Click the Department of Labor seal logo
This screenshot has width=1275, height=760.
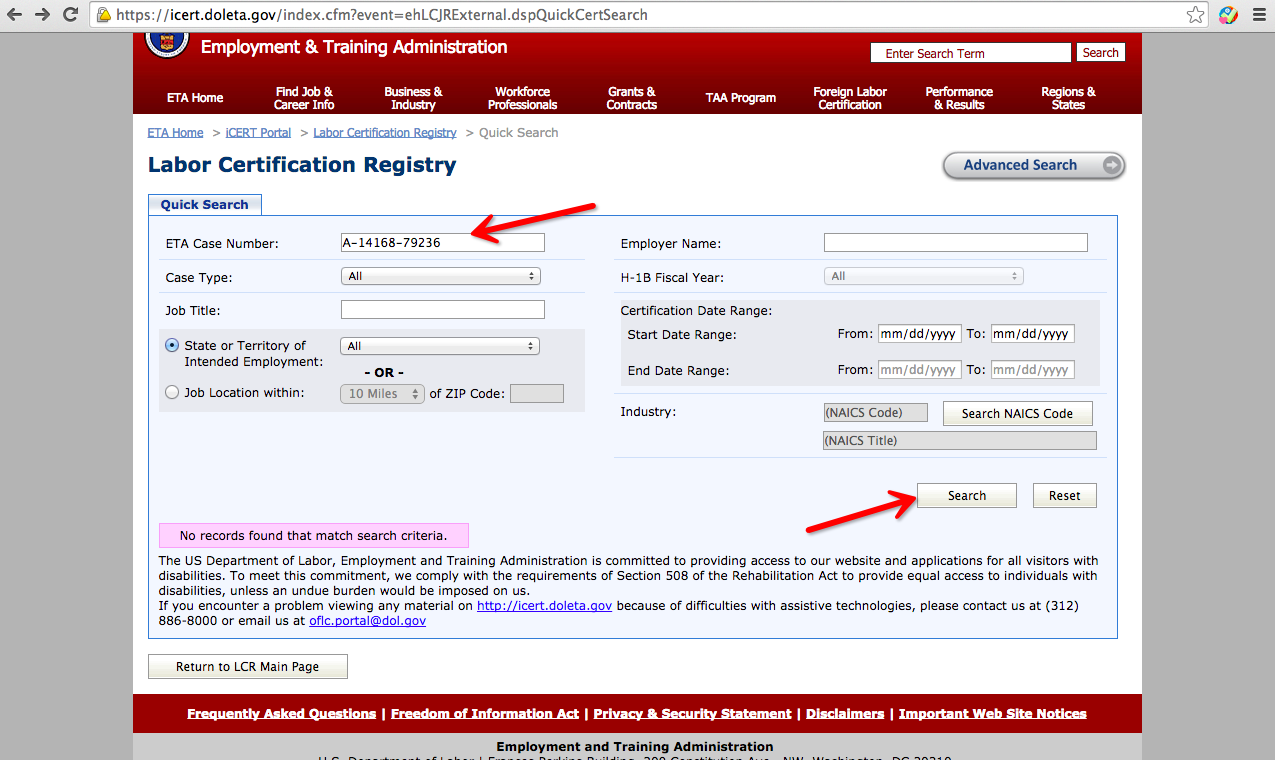[x=167, y=44]
